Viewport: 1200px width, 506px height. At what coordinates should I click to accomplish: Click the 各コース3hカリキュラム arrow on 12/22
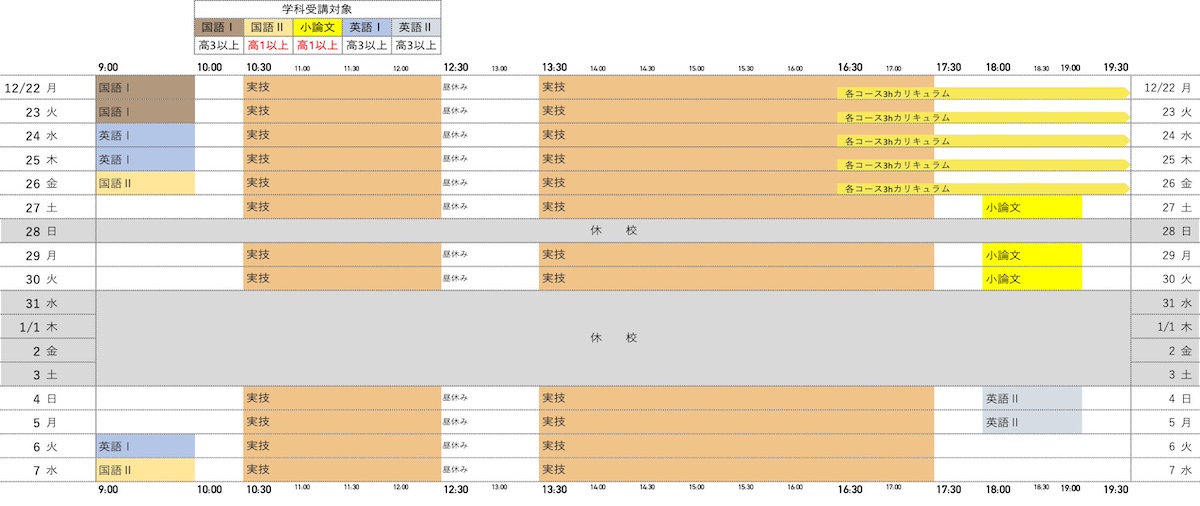point(982,93)
